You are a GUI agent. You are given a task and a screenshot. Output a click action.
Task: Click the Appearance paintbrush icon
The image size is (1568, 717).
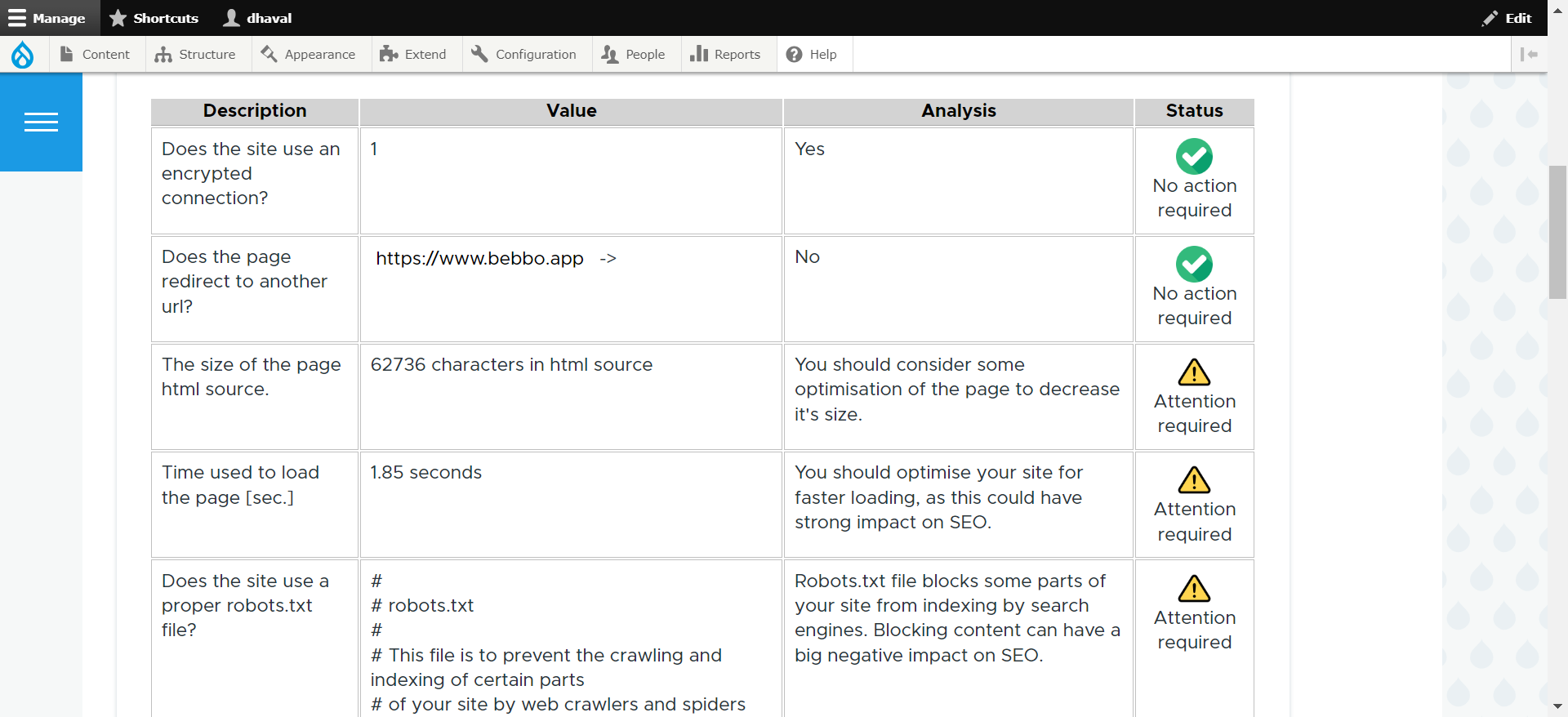269,54
